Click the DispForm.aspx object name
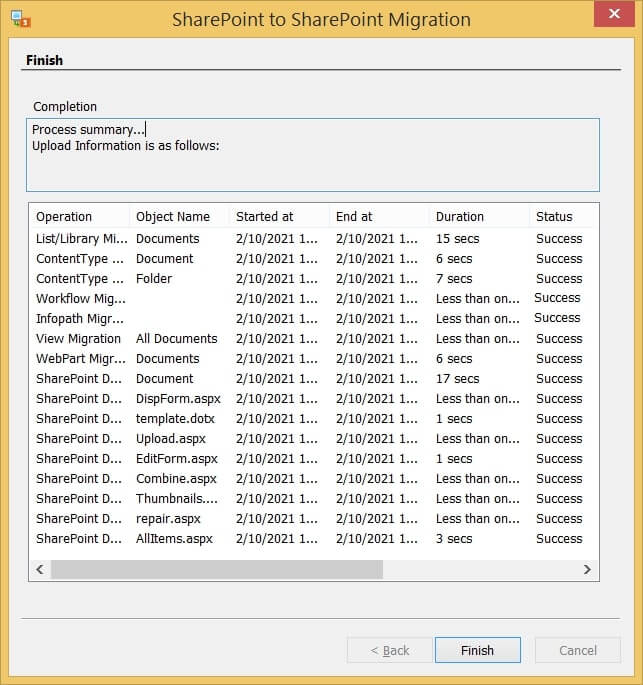The width and height of the screenshot is (643, 685). click(178, 399)
